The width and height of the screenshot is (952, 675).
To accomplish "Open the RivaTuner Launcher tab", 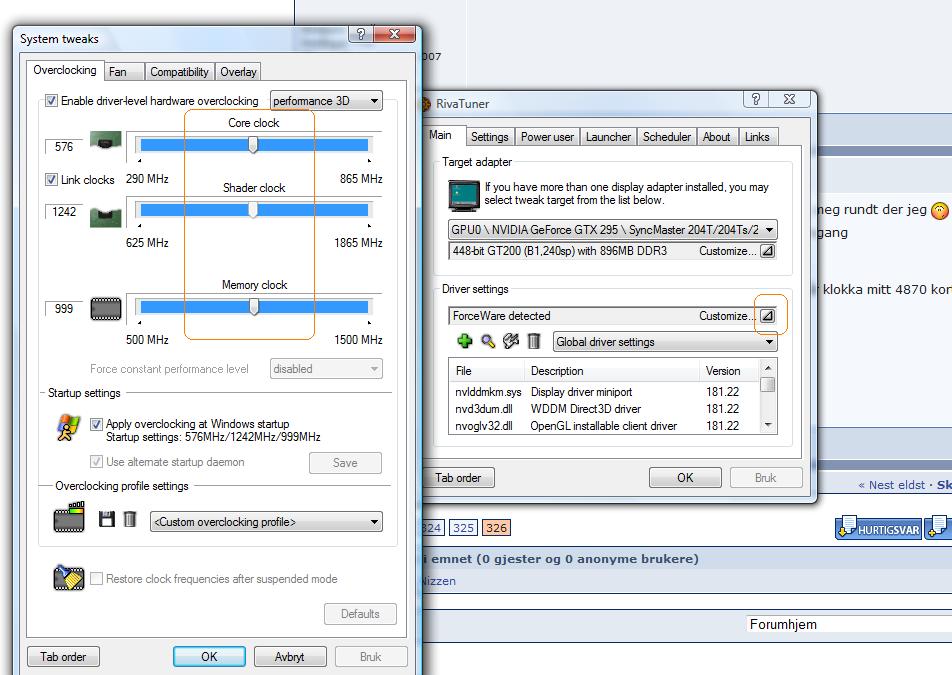I will coord(608,137).
